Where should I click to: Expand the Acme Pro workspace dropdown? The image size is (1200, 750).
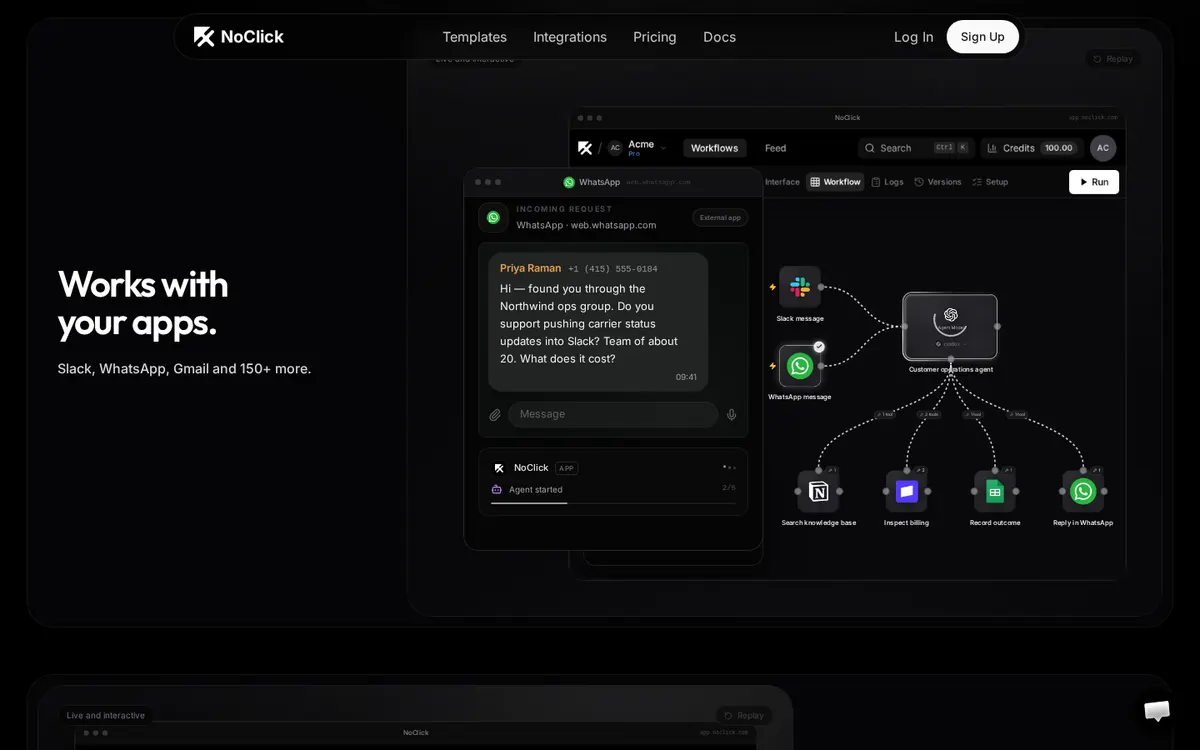638,148
